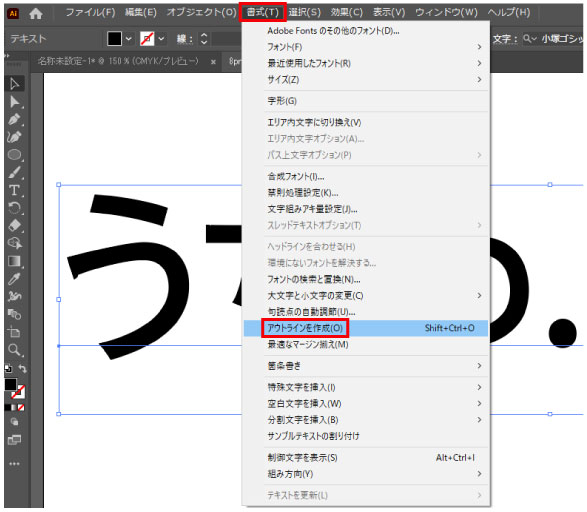Open the 効果(C) menu
The width and height of the screenshot is (587, 512).
point(346,12)
